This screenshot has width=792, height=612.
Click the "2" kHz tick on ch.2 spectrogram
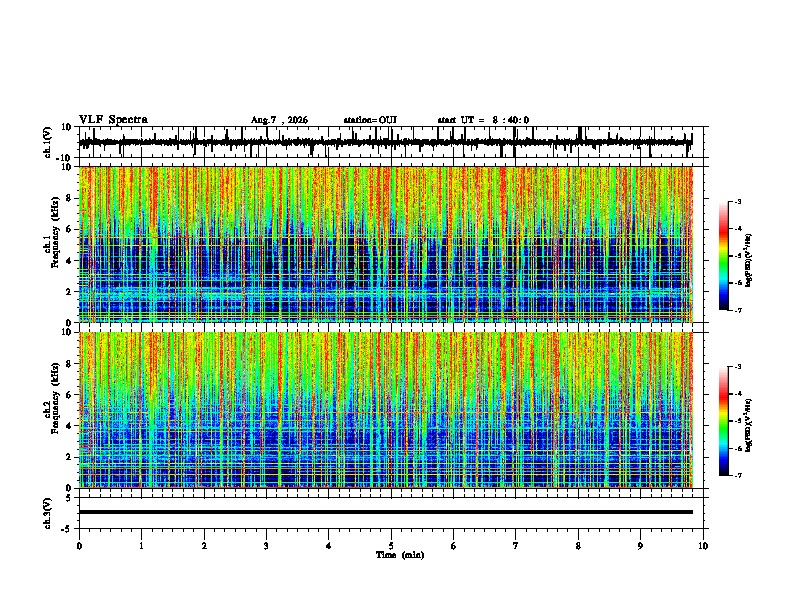[x=69, y=457]
